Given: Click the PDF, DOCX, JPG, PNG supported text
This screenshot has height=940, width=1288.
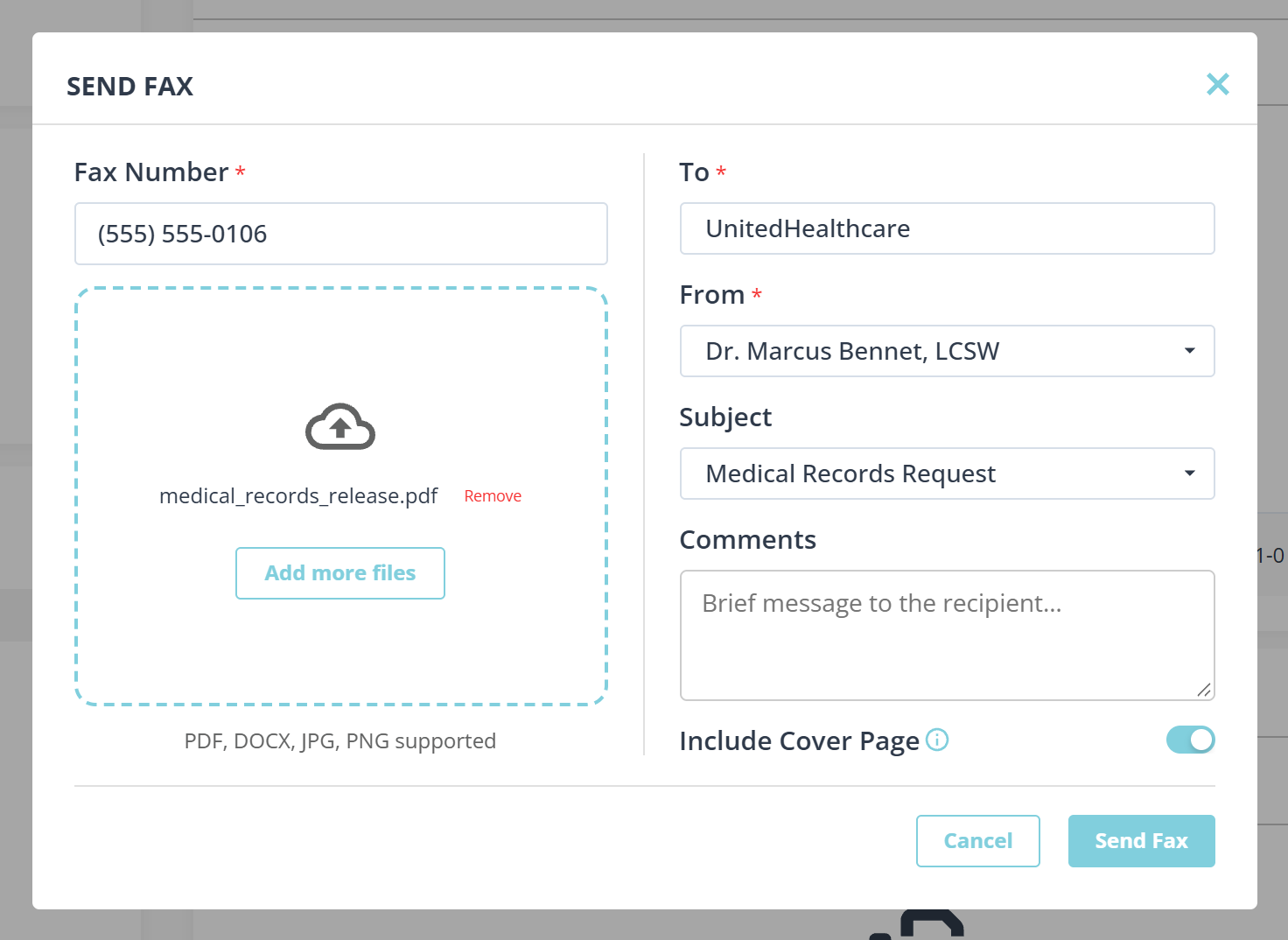Looking at the screenshot, I should [340, 741].
